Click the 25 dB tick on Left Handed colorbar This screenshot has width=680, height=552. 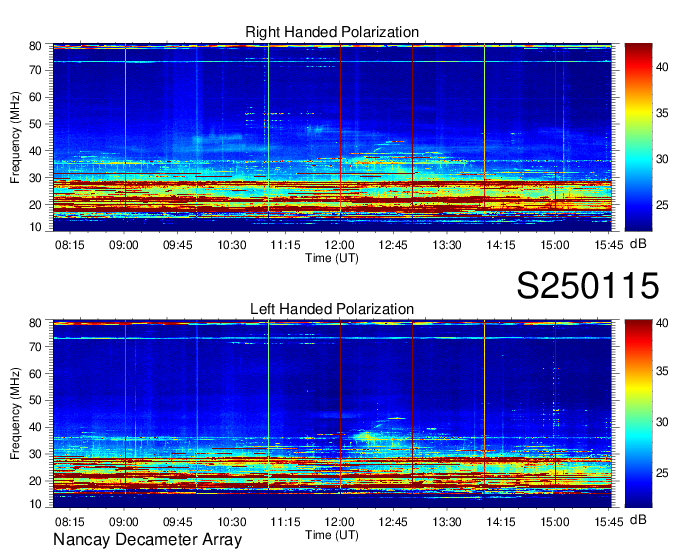tap(662, 473)
